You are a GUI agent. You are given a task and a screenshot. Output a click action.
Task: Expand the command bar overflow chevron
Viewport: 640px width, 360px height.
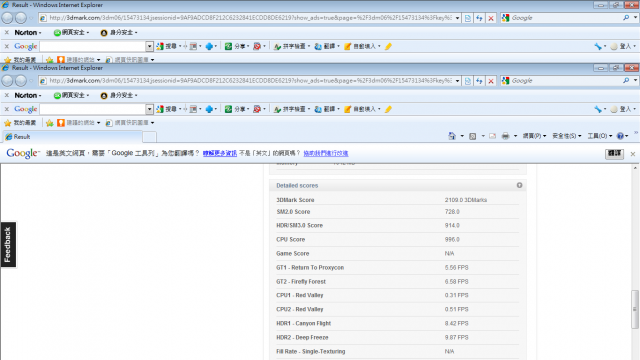point(636,133)
